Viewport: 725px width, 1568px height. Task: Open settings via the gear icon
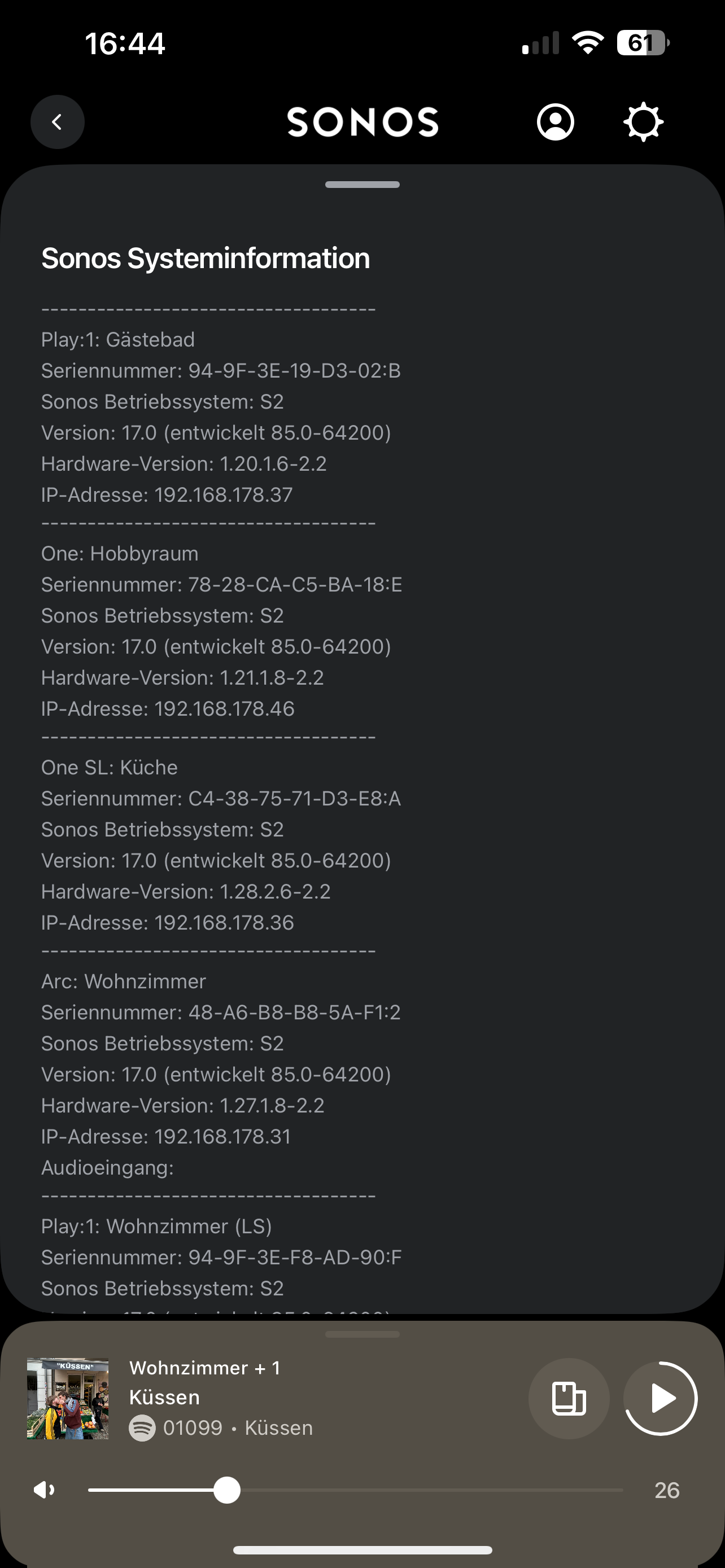coord(644,122)
